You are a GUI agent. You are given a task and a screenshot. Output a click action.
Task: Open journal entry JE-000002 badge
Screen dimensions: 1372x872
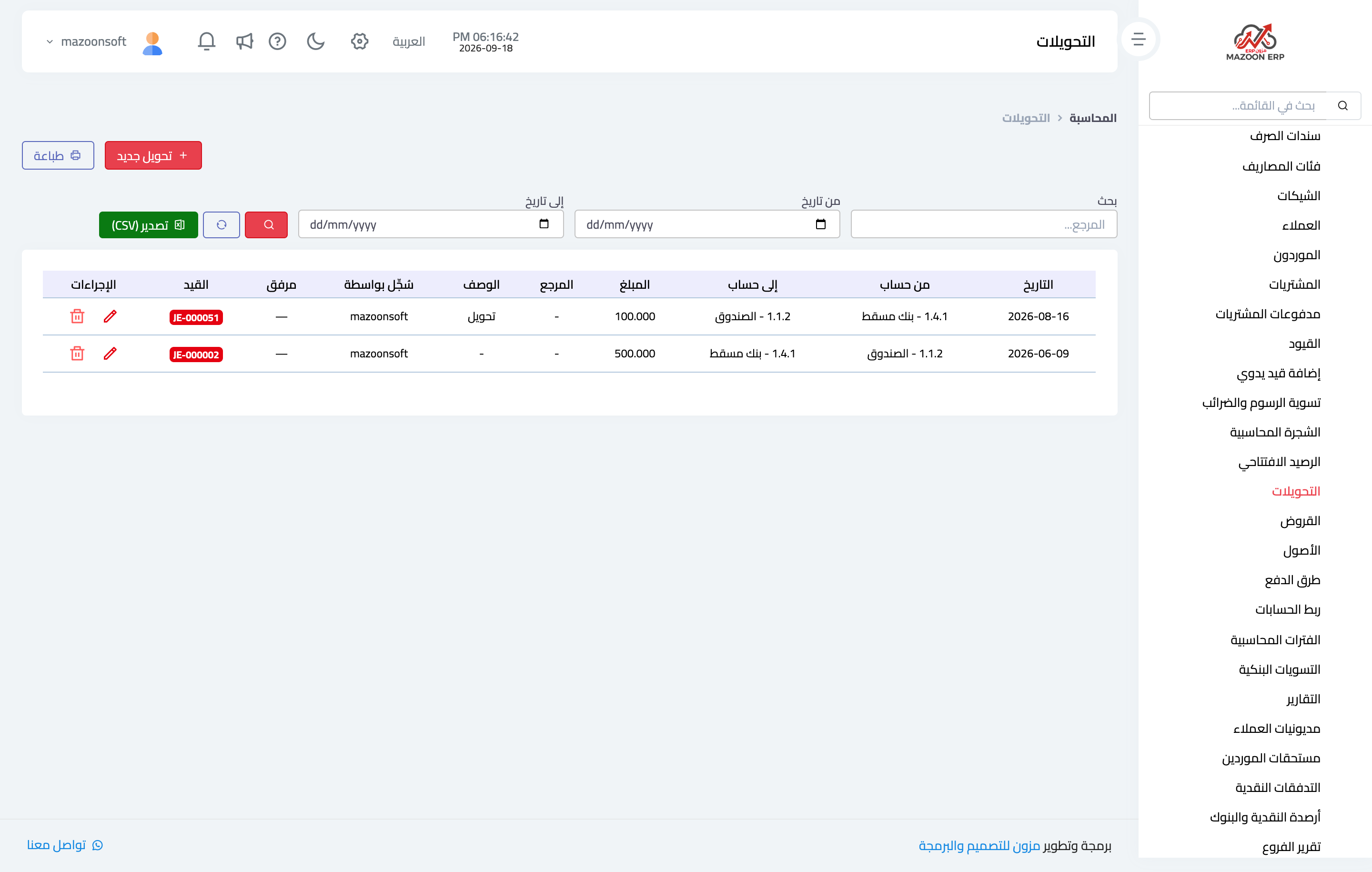point(195,355)
